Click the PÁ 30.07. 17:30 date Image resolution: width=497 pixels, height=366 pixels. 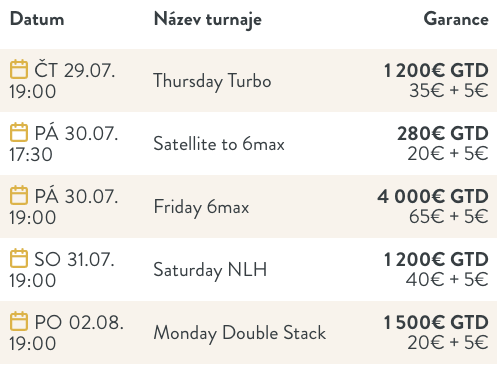pyautogui.click(x=64, y=143)
